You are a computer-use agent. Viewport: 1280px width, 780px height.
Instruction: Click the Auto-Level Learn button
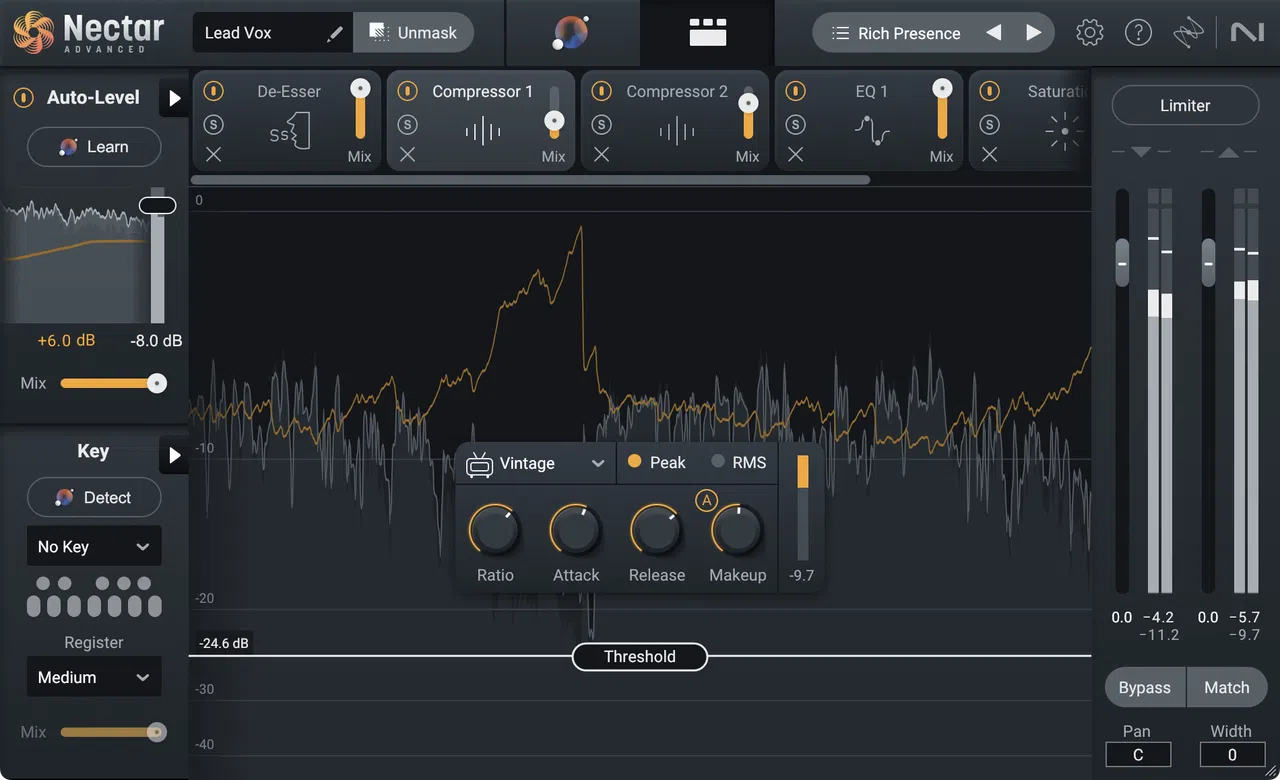(x=93, y=146)
